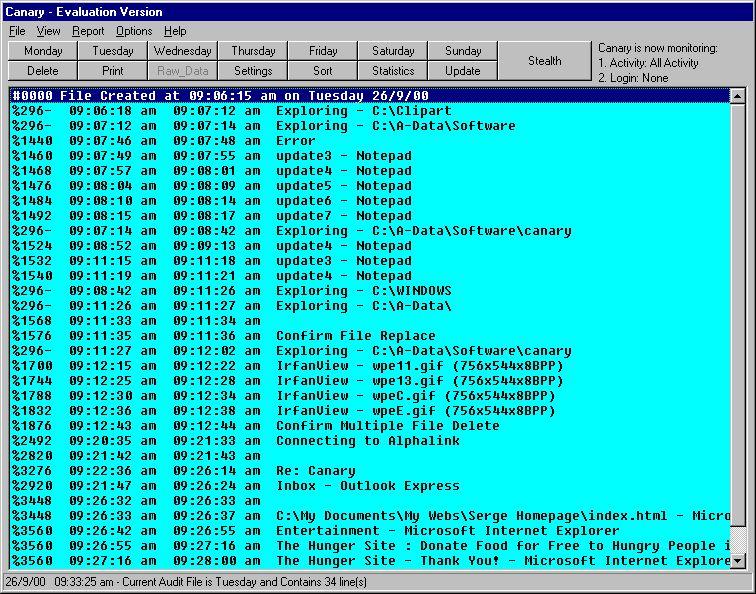The height and width of the screenshot is (594, 756).
Task: Show Thursday's audit file
Action: click(x=253, y=51)
